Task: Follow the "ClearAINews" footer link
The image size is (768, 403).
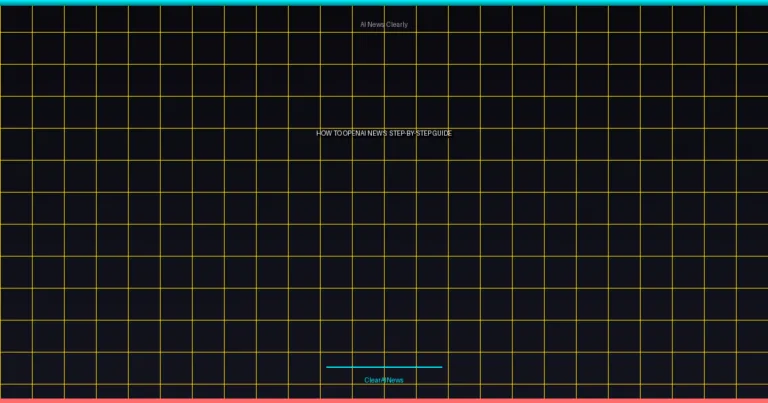Action: (384, 380)
